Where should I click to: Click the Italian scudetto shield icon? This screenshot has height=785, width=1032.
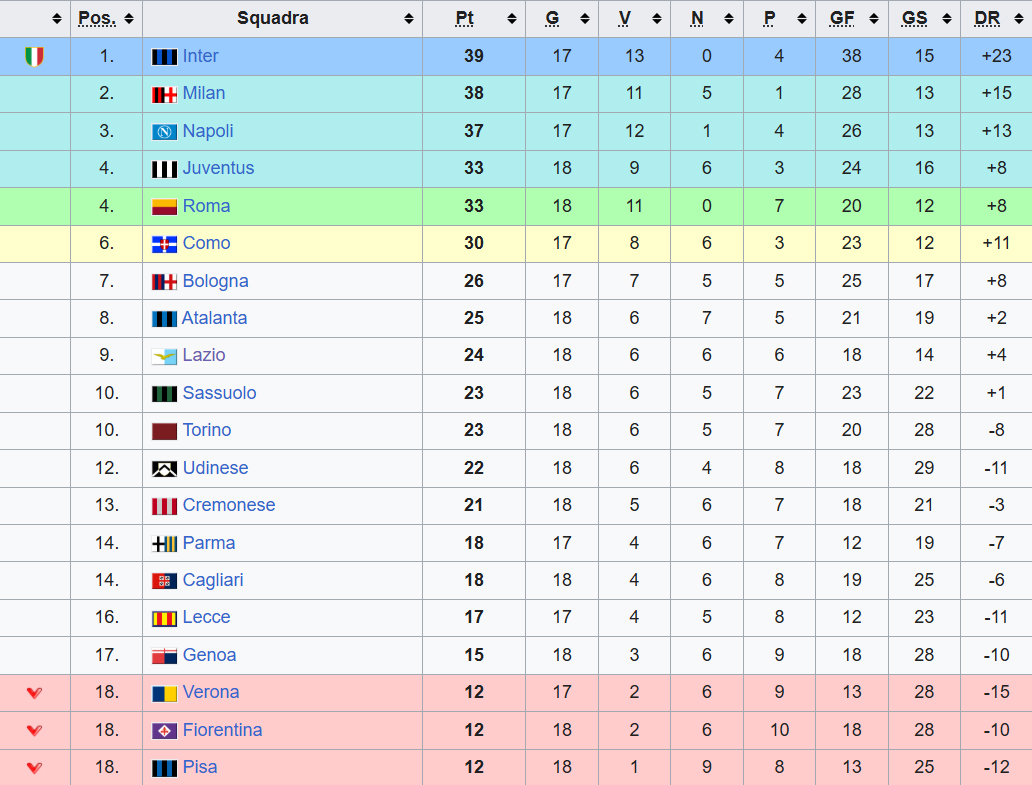34,57
